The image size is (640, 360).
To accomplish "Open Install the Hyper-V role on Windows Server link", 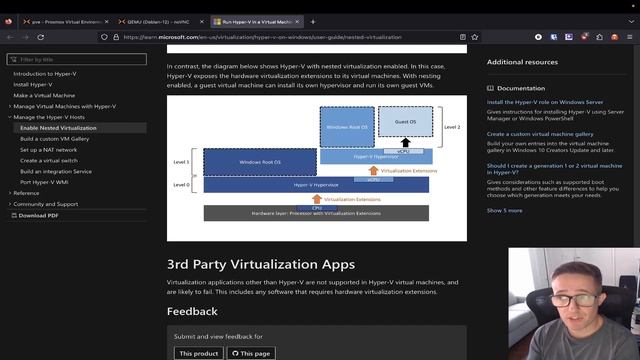I will point(544,102).
